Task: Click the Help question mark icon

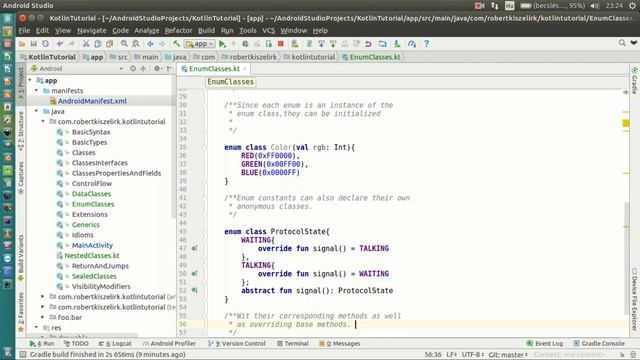Action: 427,44
